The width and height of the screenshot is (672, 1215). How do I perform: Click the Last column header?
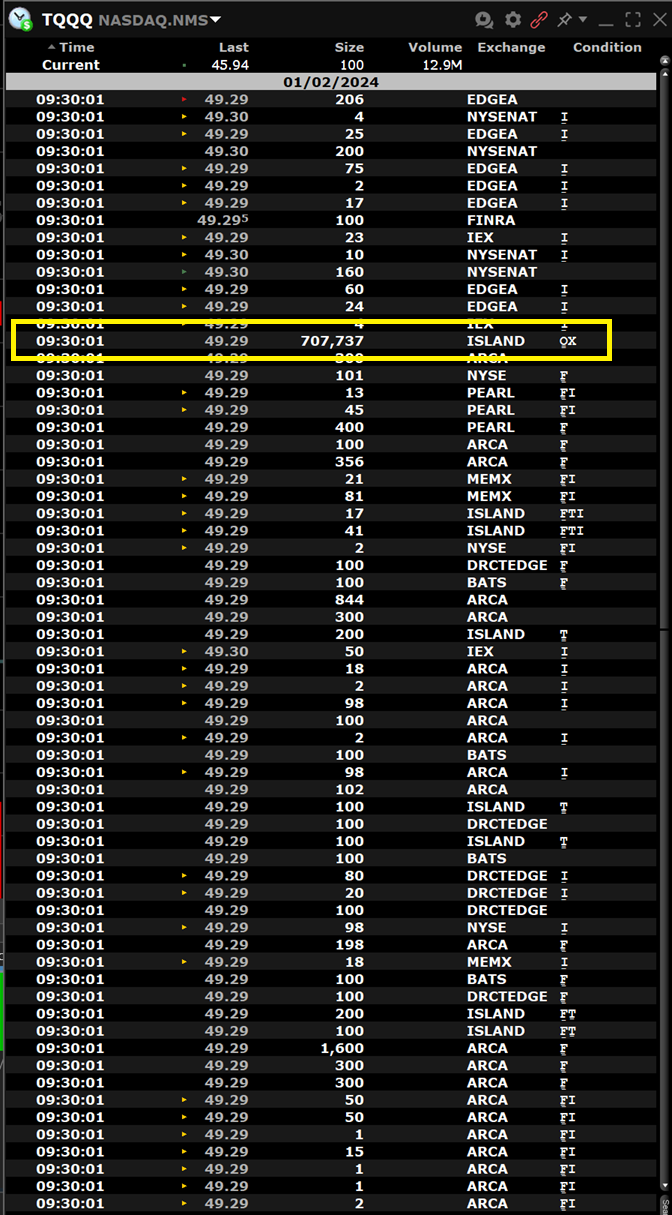(234, 47)
